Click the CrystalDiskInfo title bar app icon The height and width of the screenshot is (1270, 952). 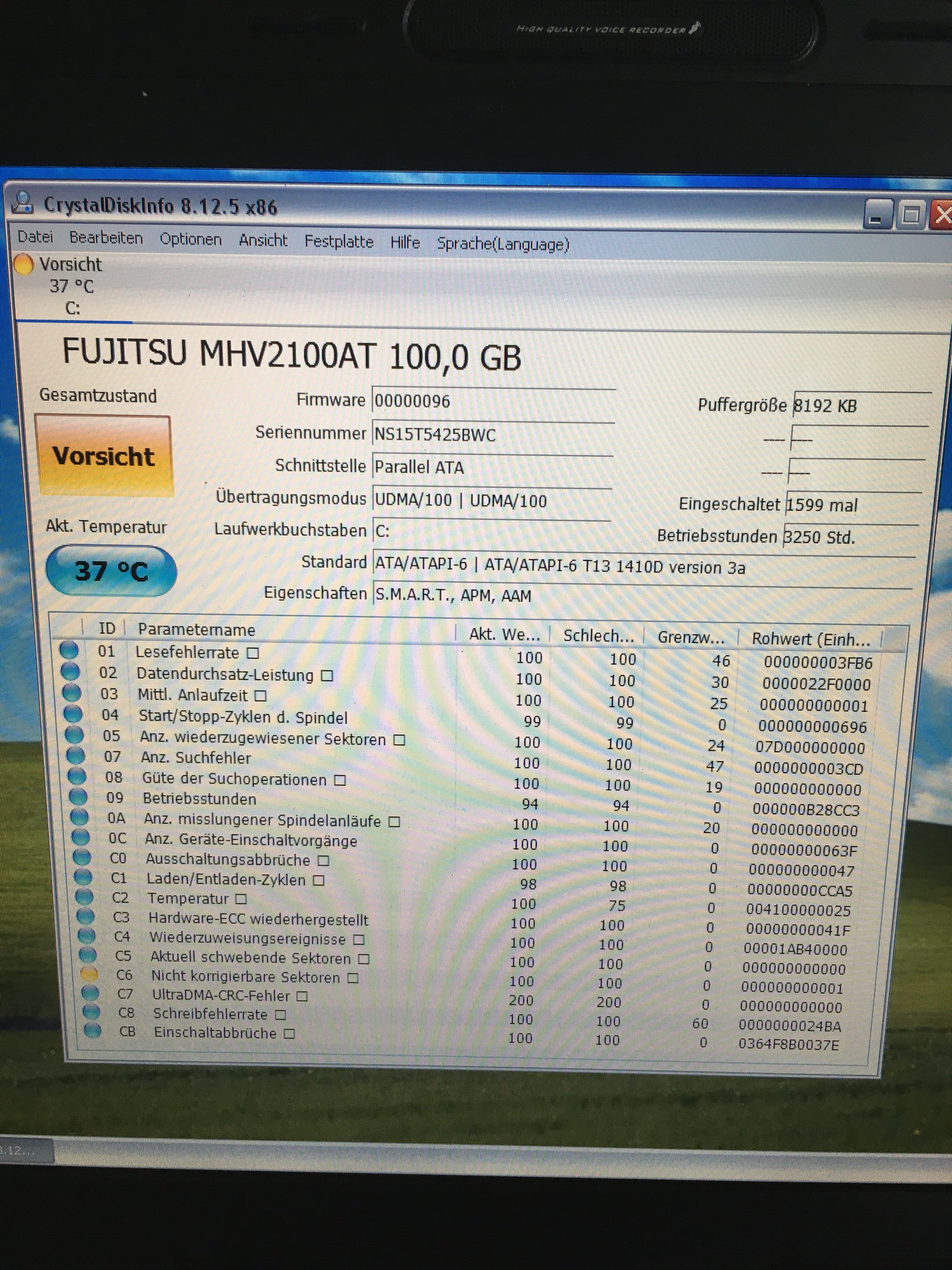(23, 203)
